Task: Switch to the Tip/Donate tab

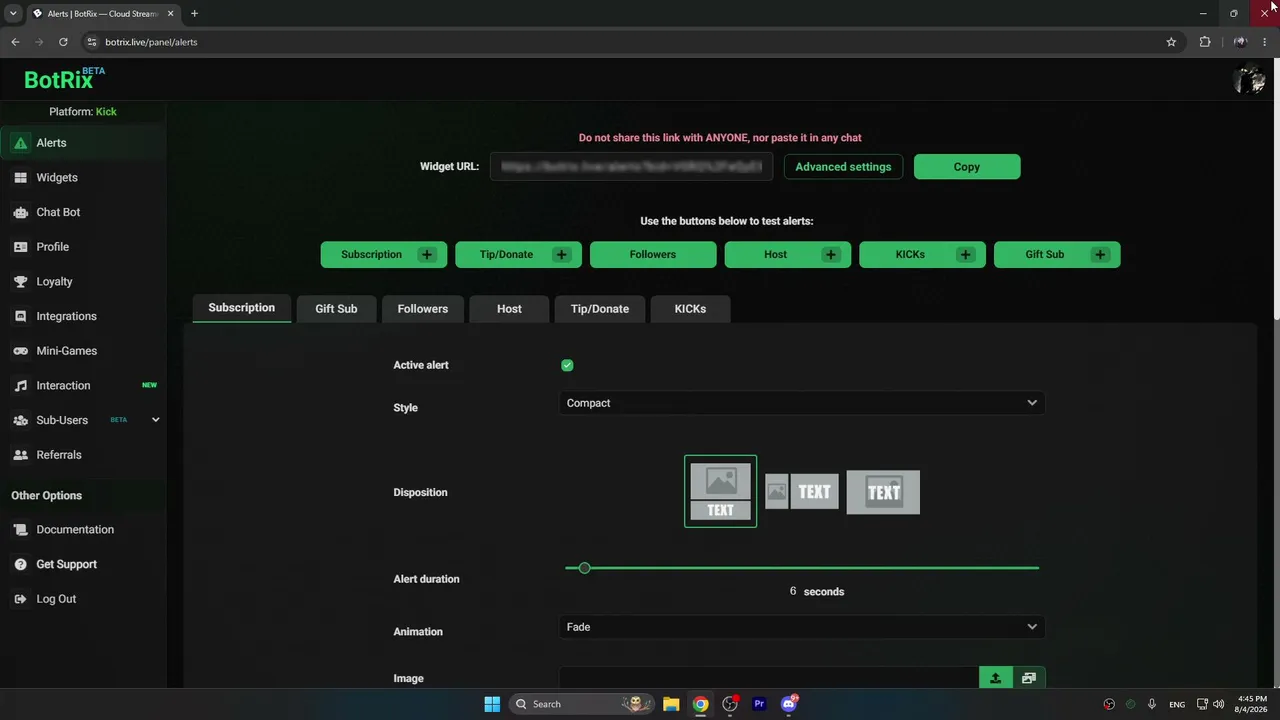Action: (600, 309)
